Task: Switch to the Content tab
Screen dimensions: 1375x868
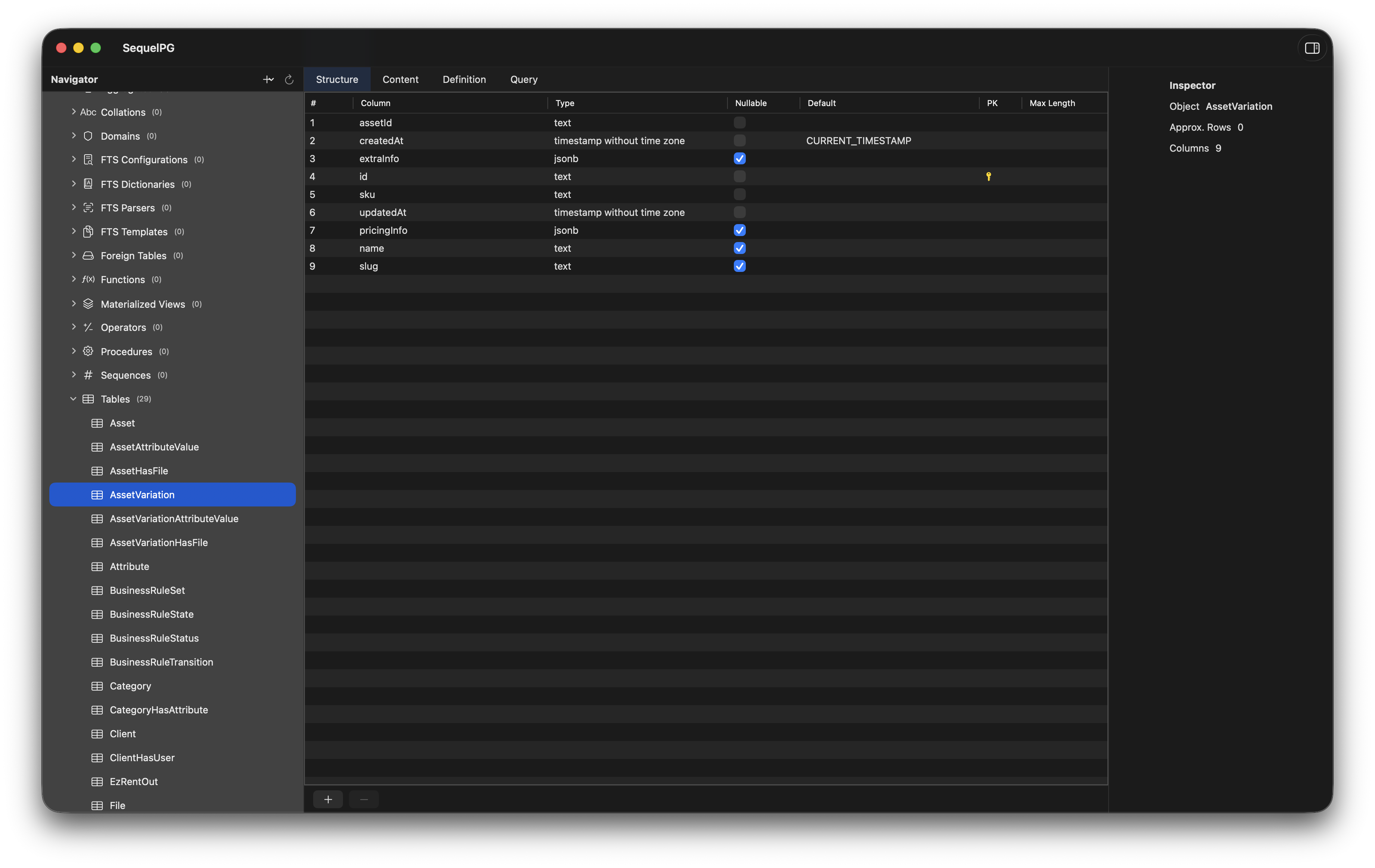Action: coord(400,79)
